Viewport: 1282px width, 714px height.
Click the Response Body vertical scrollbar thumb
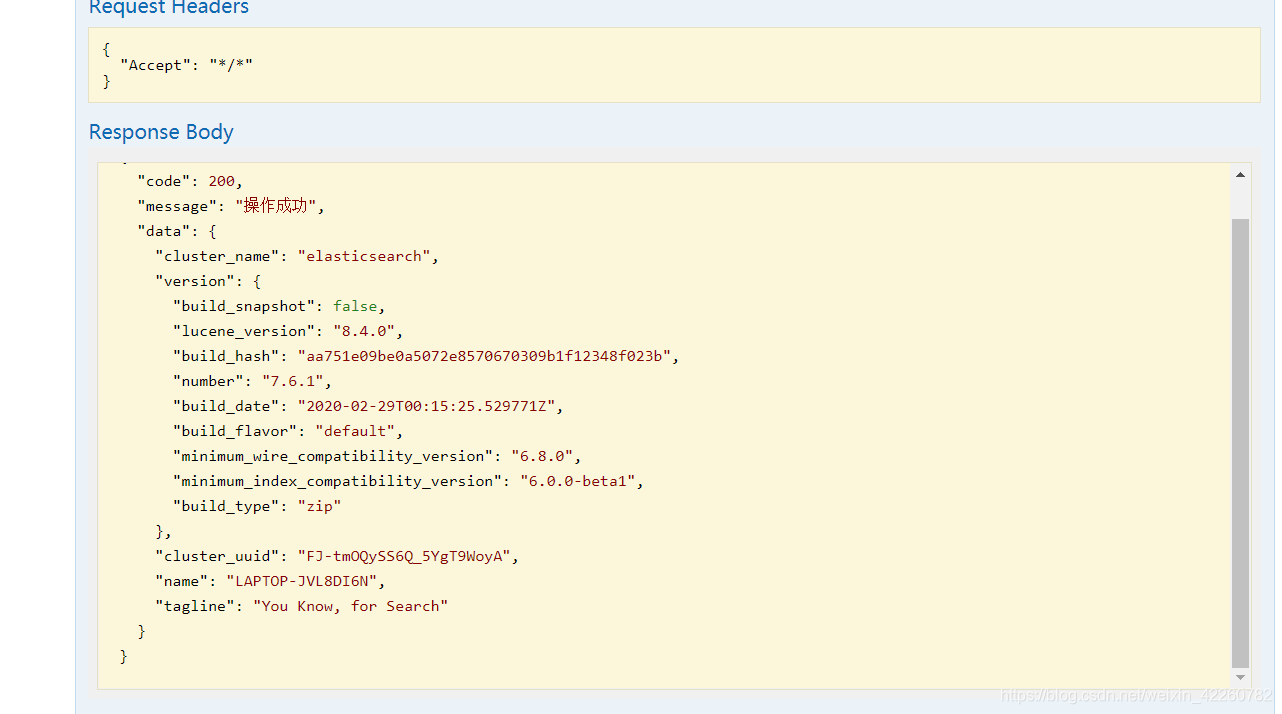point(1240,442)
